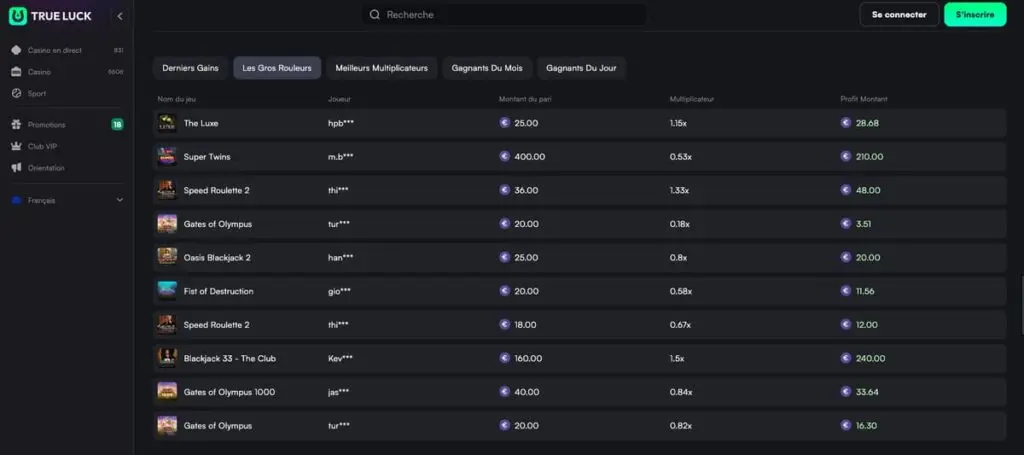The image size is (1024, 455).
Task: Click the search magnifier icon
Action: click(374, 14)
